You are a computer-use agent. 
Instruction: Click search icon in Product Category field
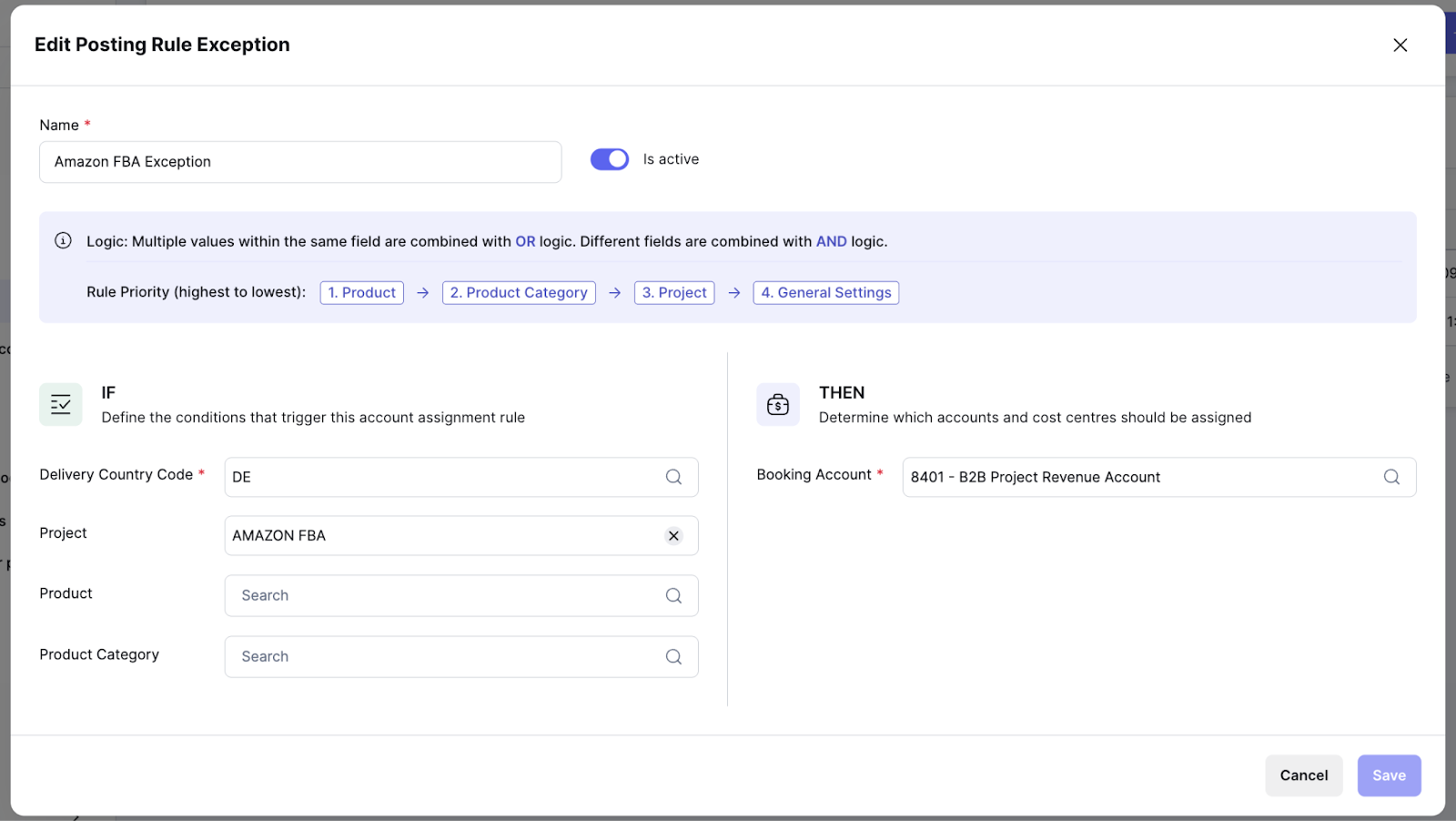673,657
